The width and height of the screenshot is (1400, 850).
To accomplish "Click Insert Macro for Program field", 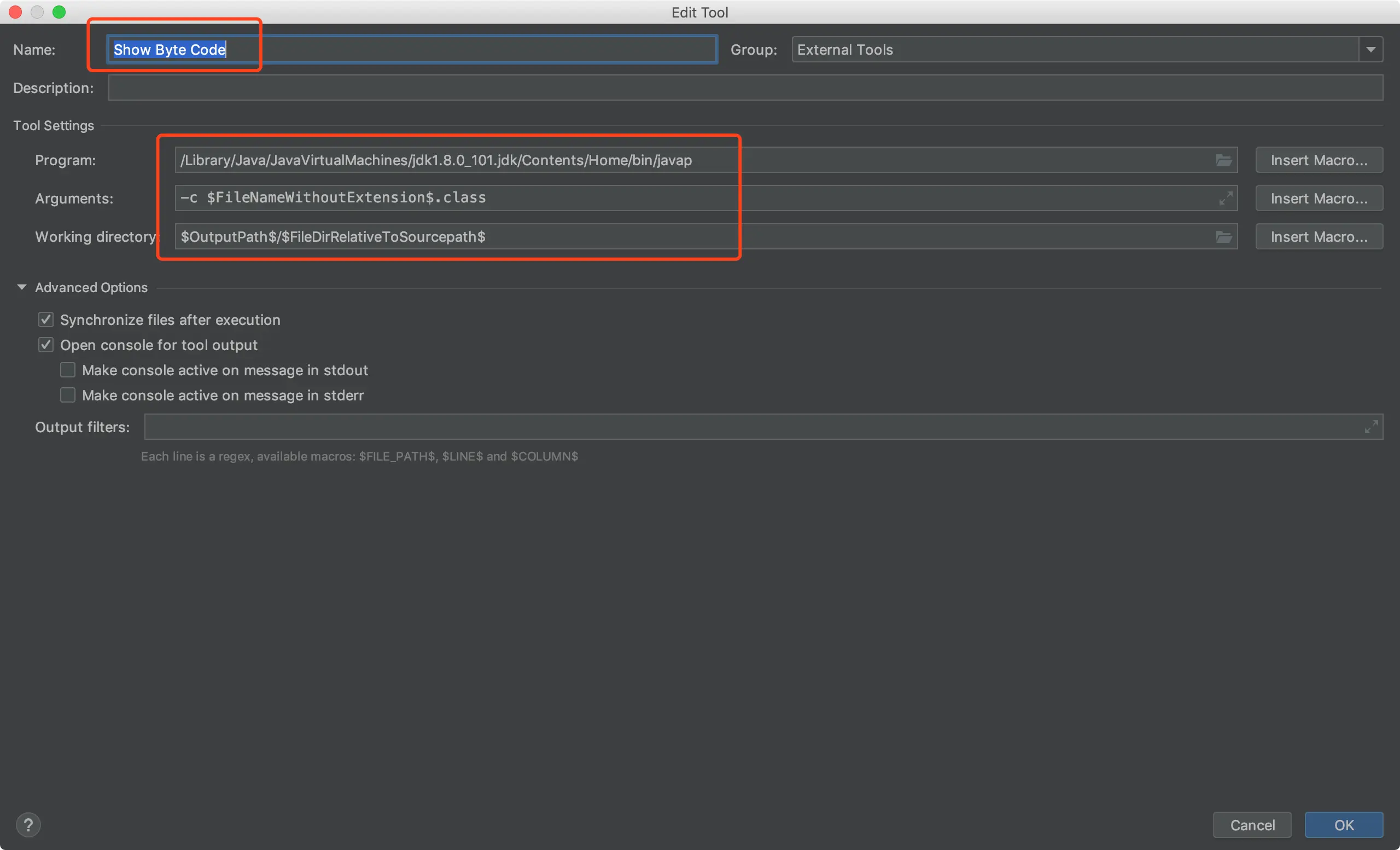I will (x=1319, y=160).
